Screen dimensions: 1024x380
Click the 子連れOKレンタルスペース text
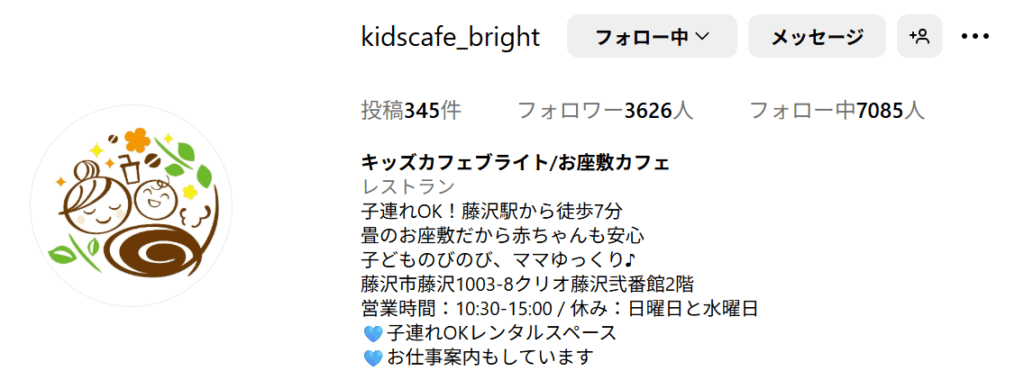(x=501, y=333)
